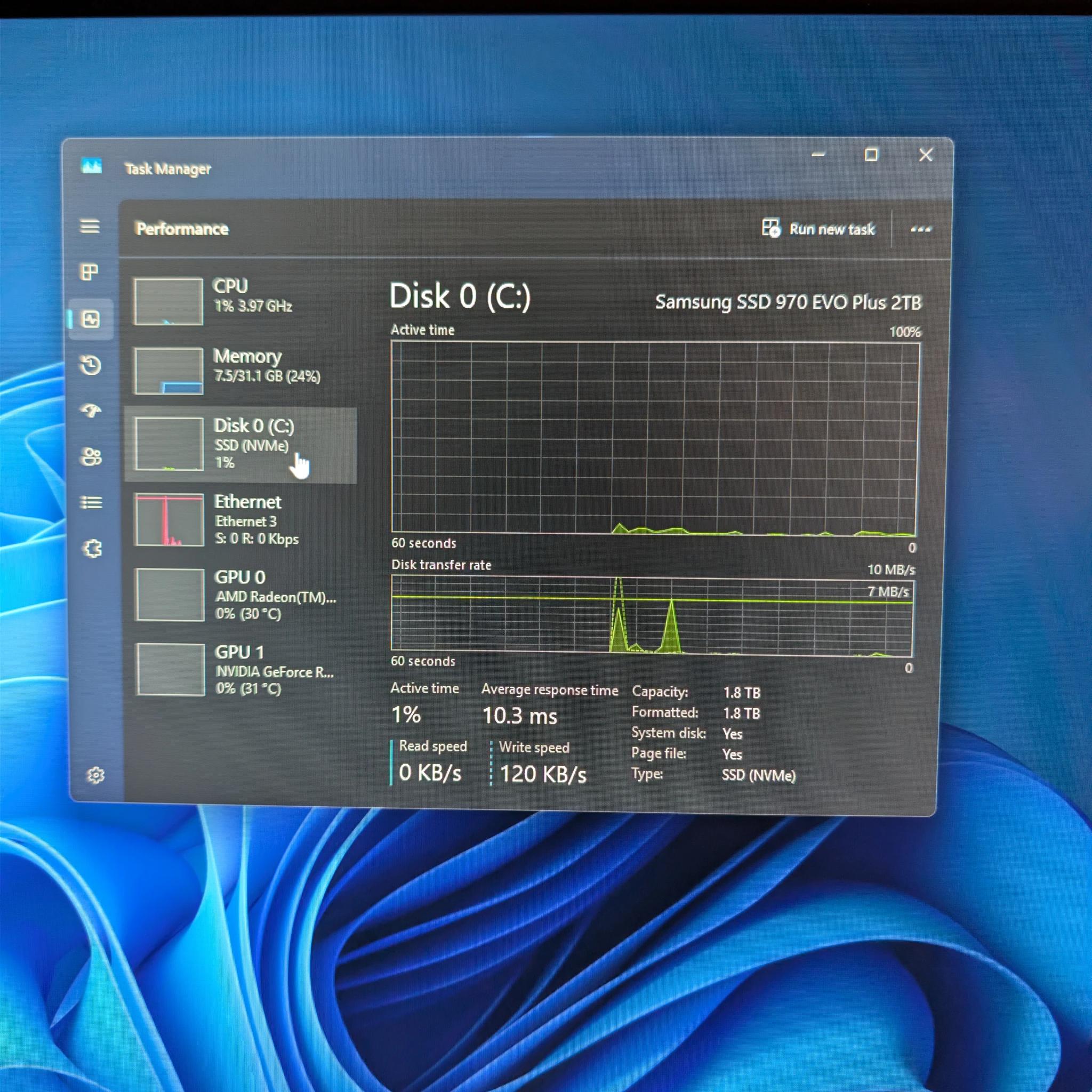The height and width of the screenshot is (1092, 1092).
Task: Click the Capacity 1.8 TB value
Action: click(742, 693)
